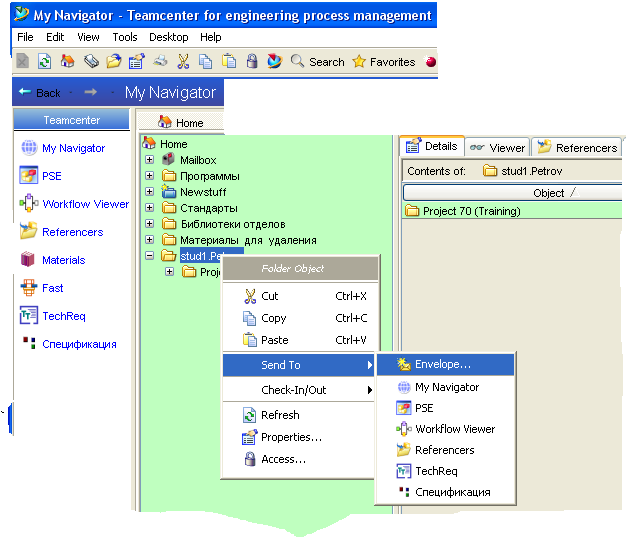
Task: Choose Access... in the context menu
Action: 299,459
